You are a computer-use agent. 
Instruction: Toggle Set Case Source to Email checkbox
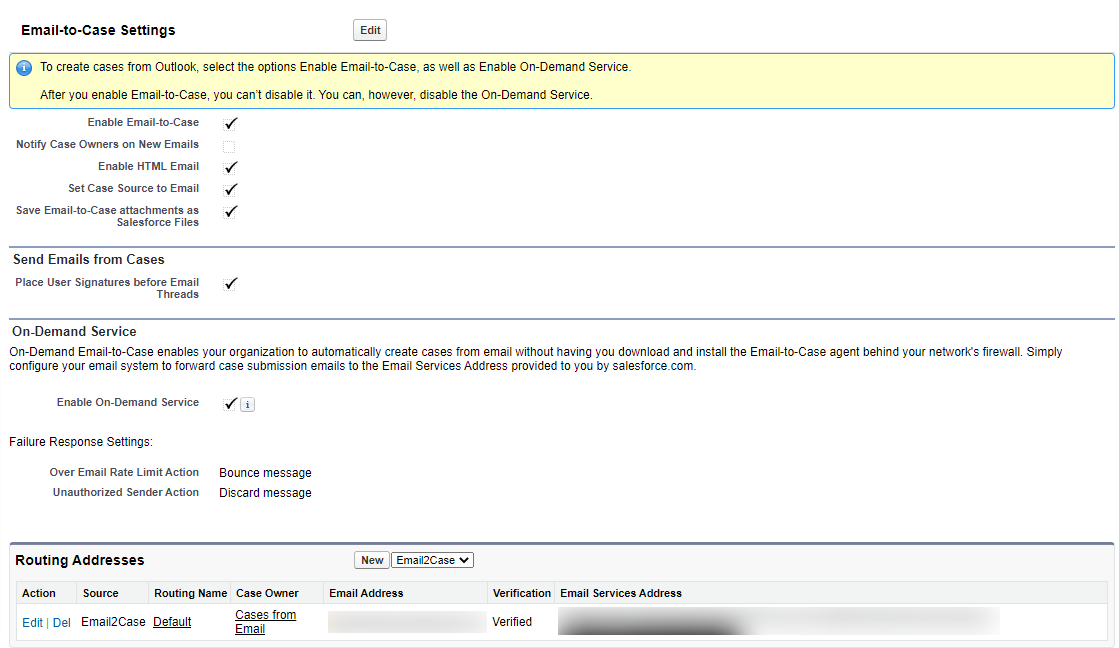(x=230, y=189)
